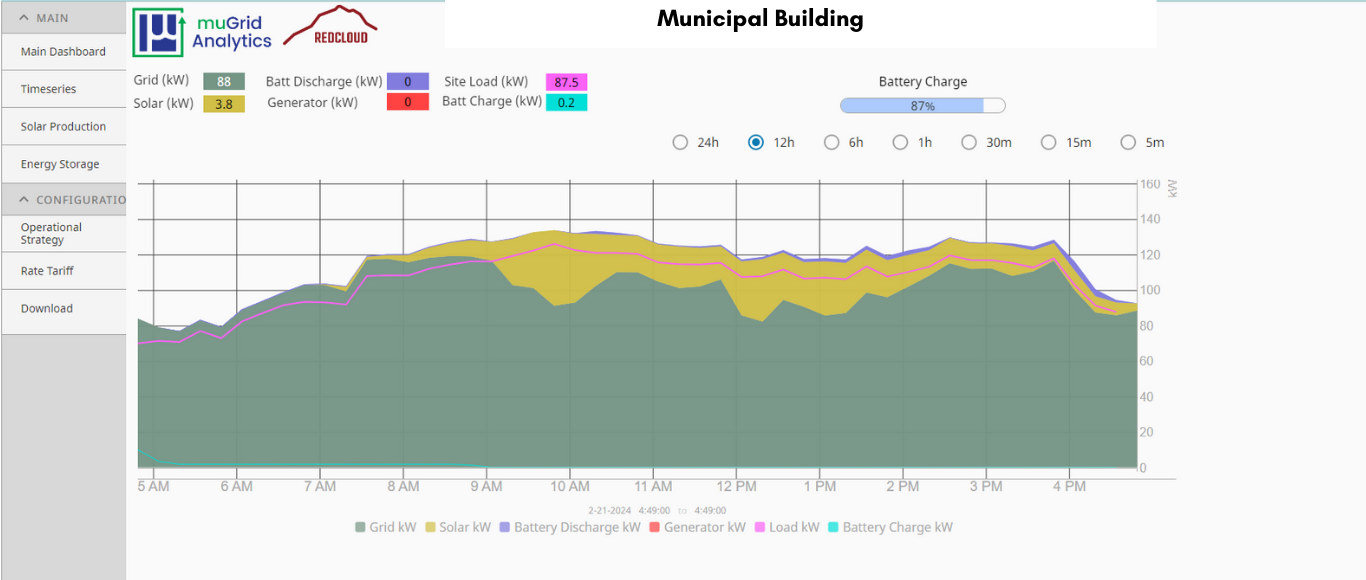Click the REDCLOUD logo
This screenshot has width=1366, height=580.
click(x=332, y=27)
